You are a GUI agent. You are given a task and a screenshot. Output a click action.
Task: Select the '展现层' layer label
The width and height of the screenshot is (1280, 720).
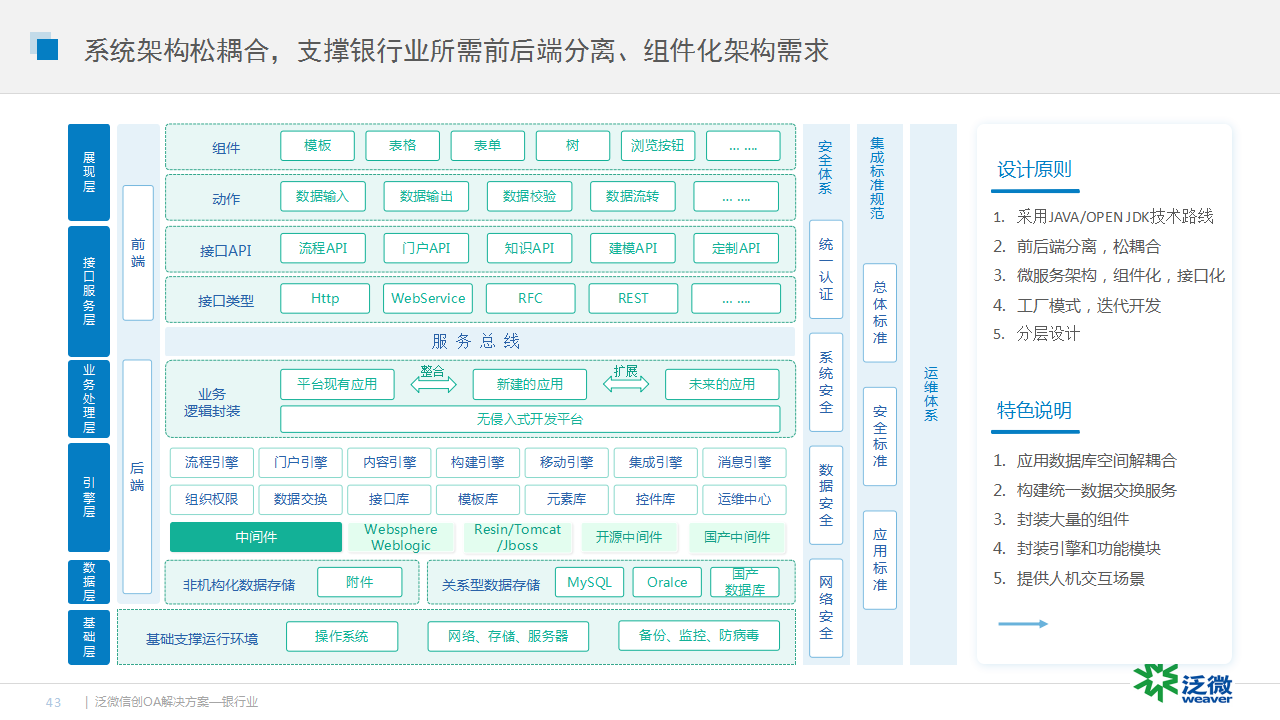(x=89, y=172)
